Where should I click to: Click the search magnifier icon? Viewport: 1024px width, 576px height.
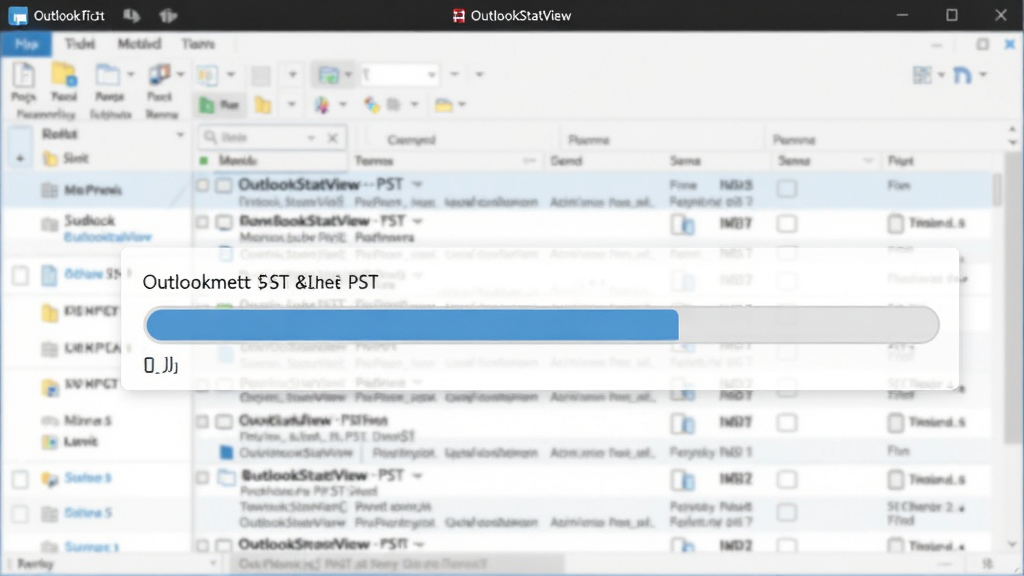tap(210, 137)
